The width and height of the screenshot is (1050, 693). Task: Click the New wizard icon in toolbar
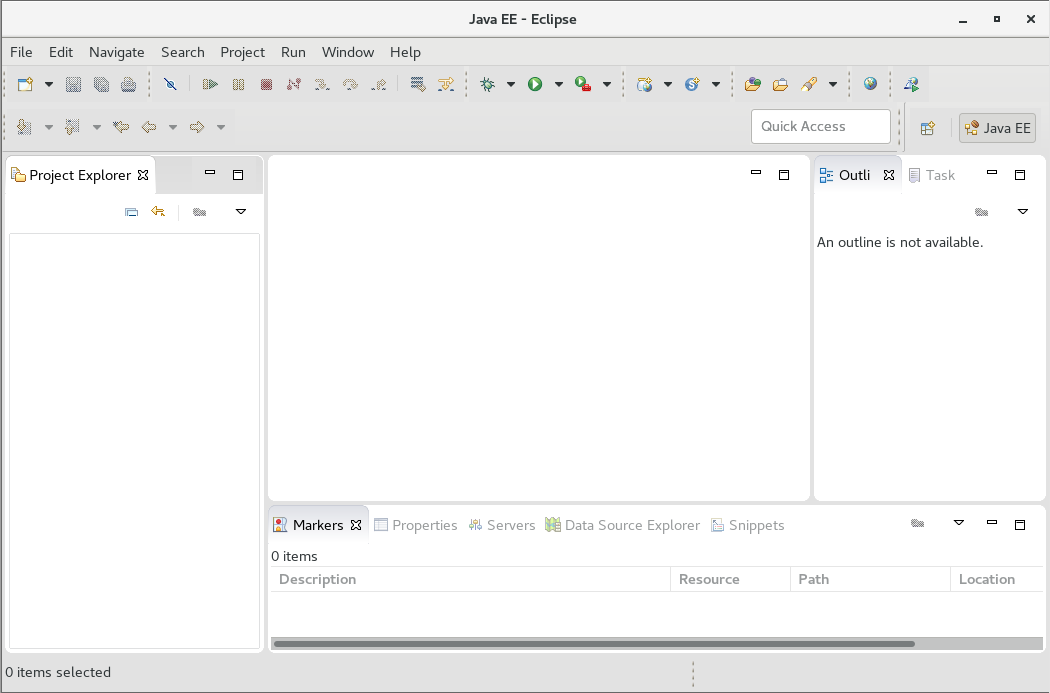[25, 84]
